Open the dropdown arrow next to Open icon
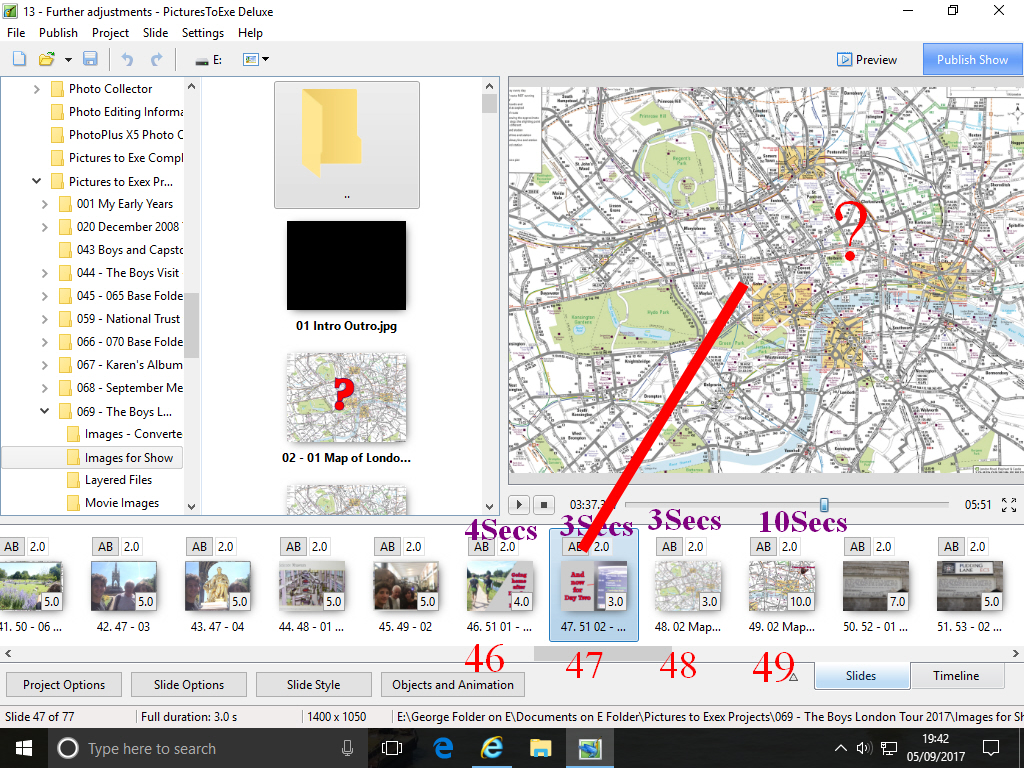This screenshot has height=768, width=1024. (x=68, y=60)
